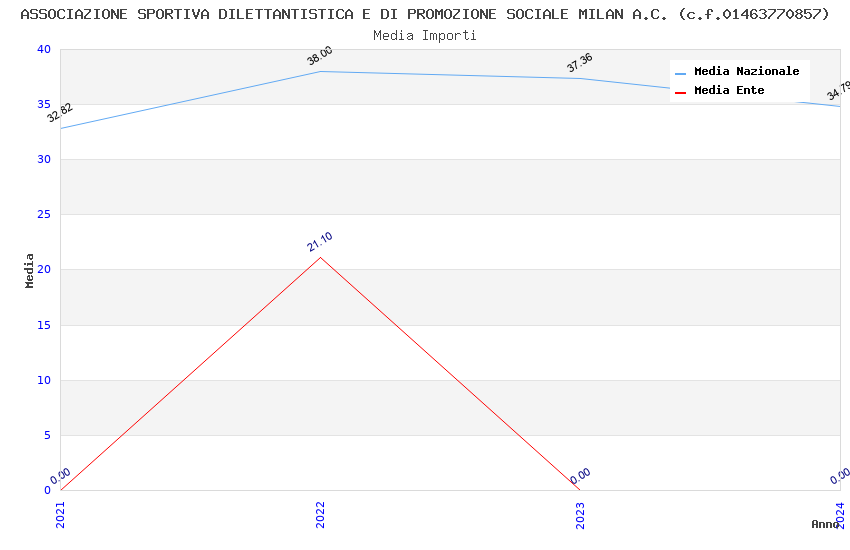This screenshot has width=850, height=550.
Task: Click the 40 y-axis tick label
Action: [43, 50]
